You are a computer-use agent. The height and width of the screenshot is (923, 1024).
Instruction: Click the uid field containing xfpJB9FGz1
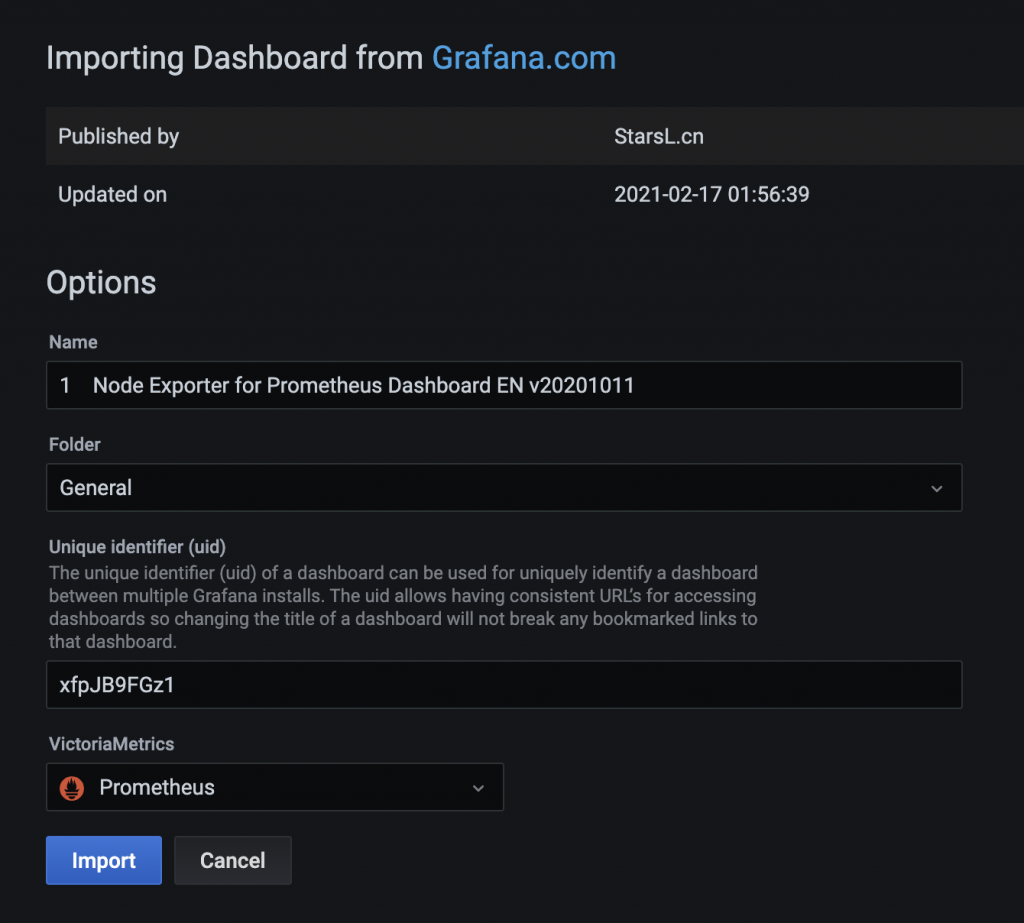[x=504, y=685]
